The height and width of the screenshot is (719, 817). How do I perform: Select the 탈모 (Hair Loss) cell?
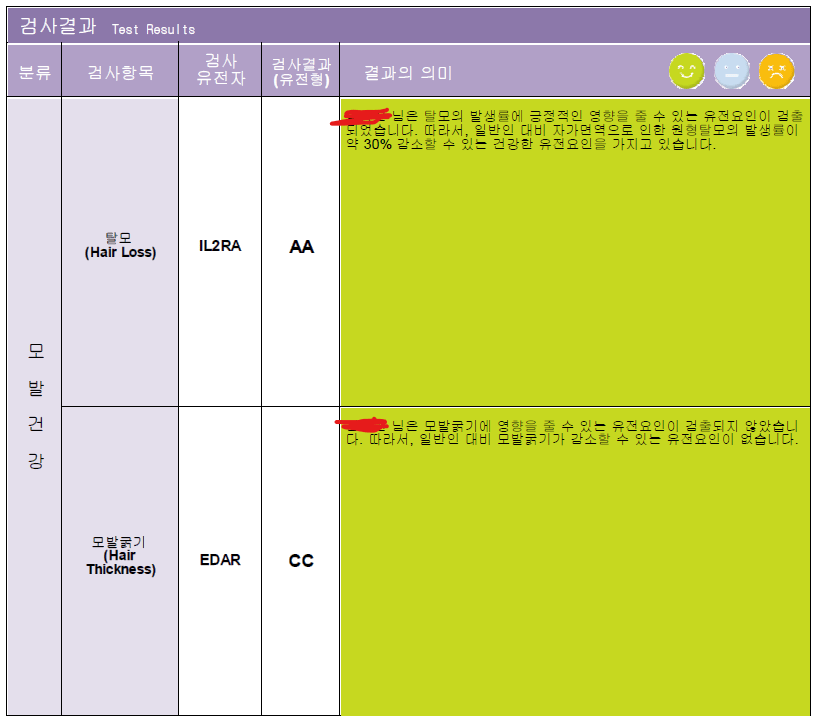coord(120,245)
